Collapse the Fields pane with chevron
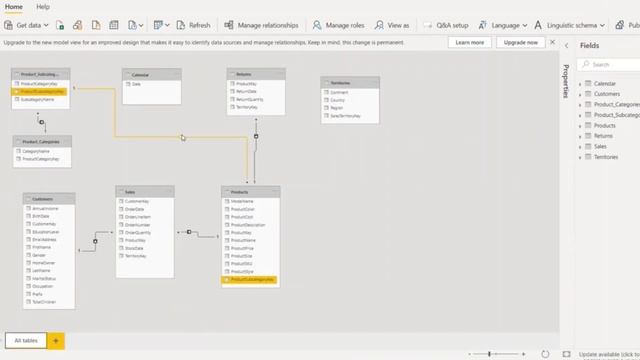Viewport: 640px width, 360px height. click(x=567, y=46)
